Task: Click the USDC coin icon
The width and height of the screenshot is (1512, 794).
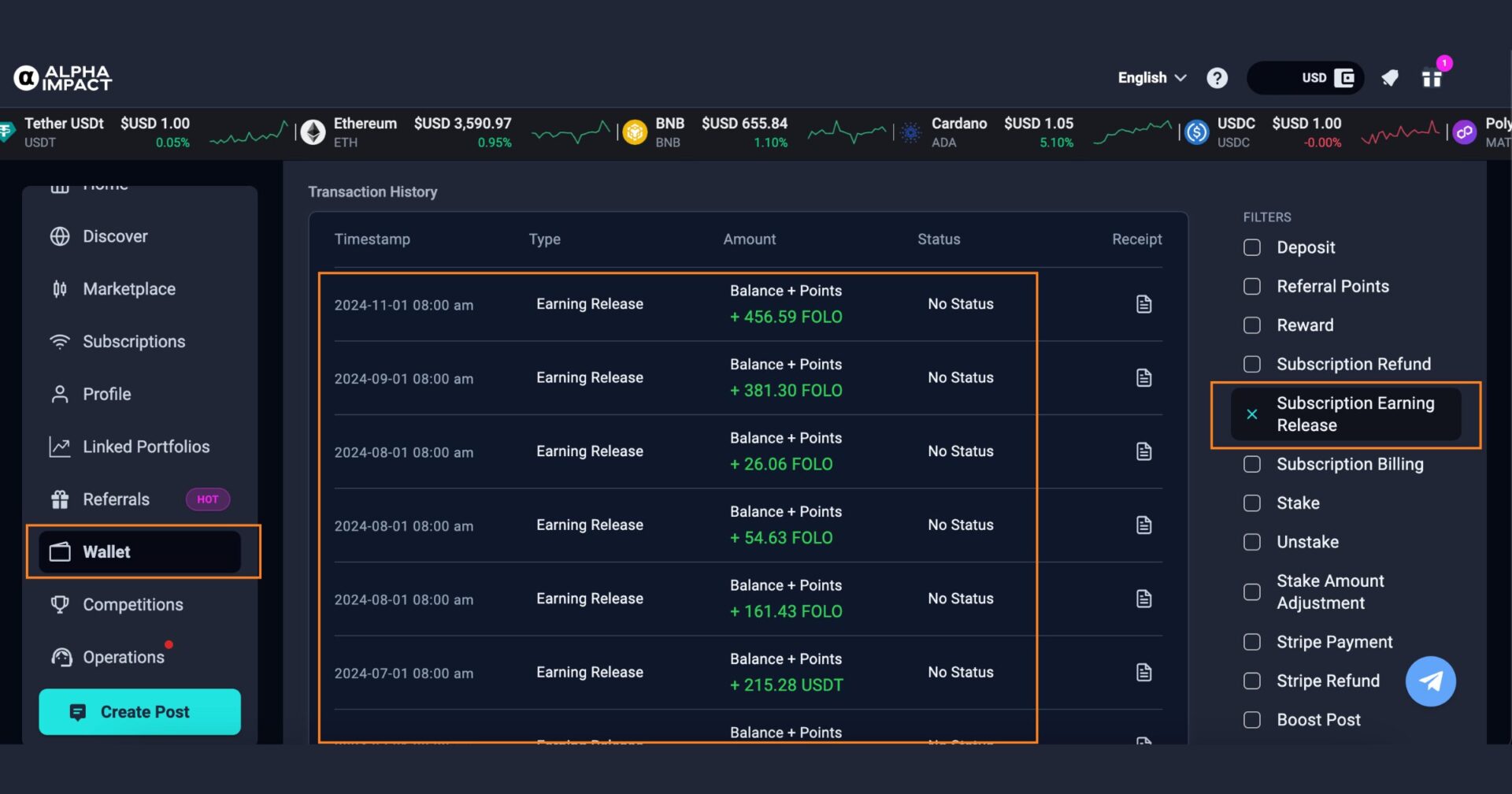Action: [x=1197, y=132]
